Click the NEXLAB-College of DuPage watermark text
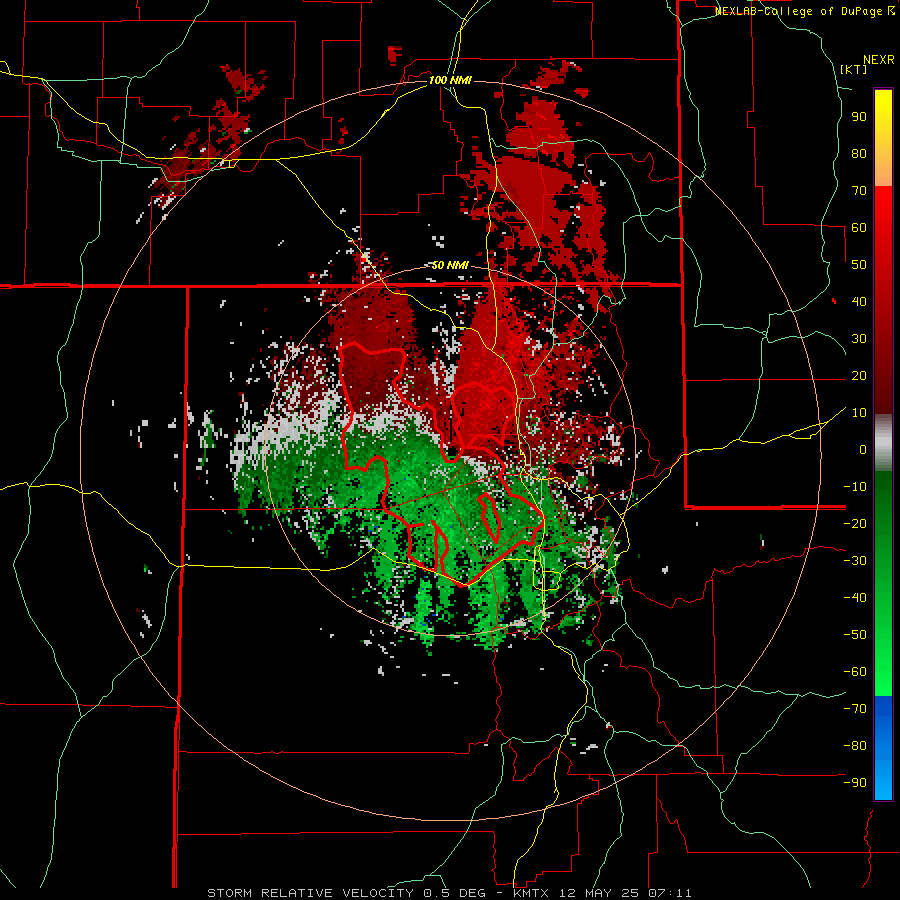Viewport: 900px width, 900px height. 804,11
